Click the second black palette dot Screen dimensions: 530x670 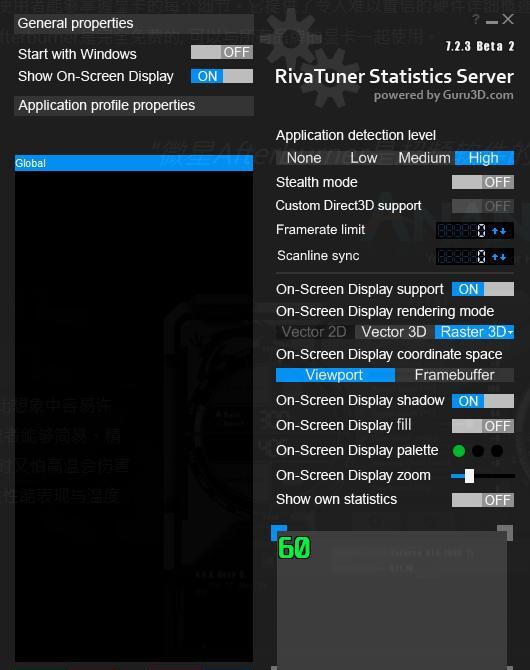(478, 451)
